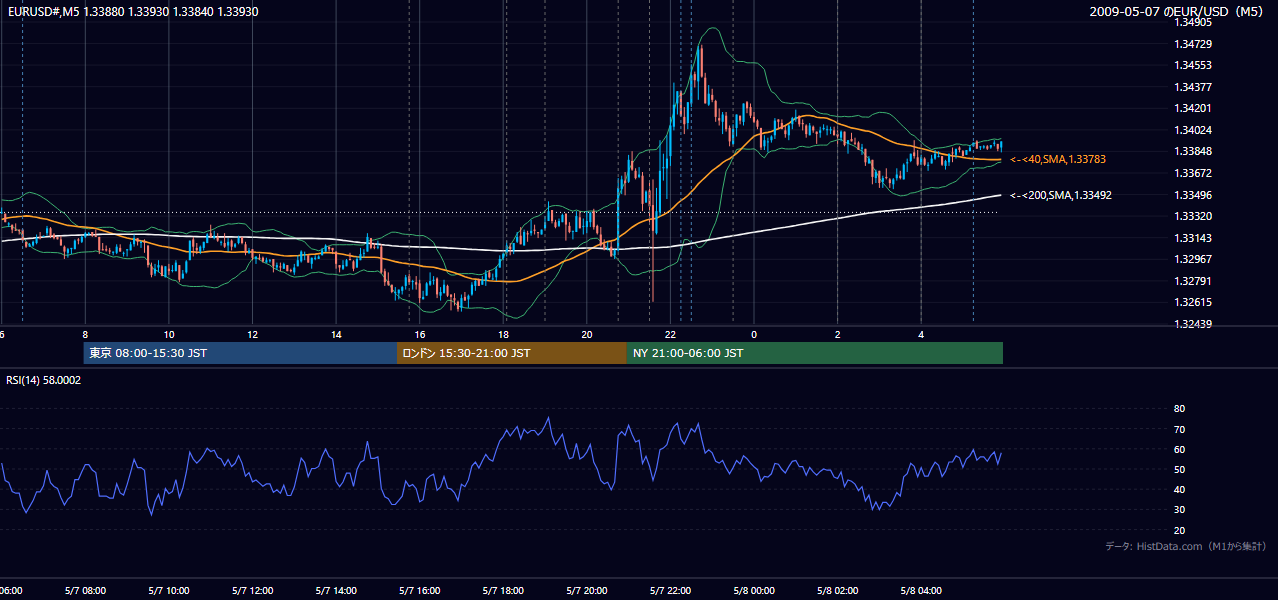Click the NY 21:00-06:00 JST session bar
Viewport: 1278px width, 600px height.
[x=815, y=353]
